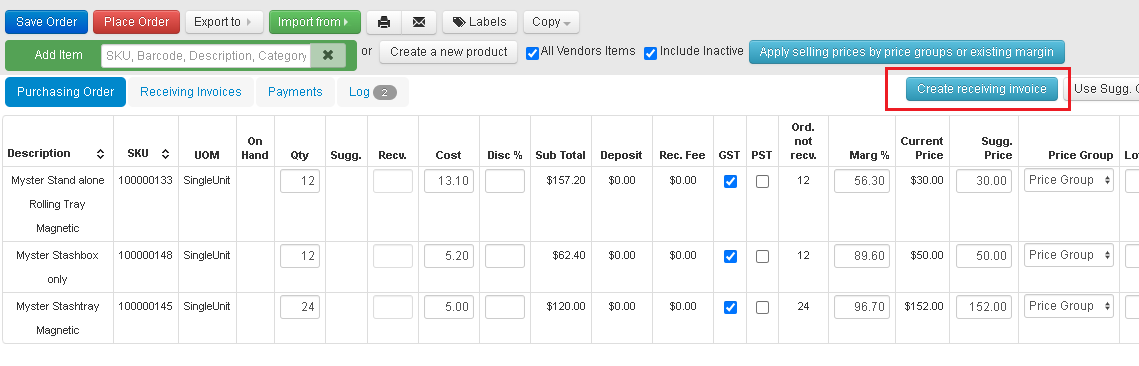Click the Price Group column header
This screenshot has width=1139, height=366.
pyautogui.click(x=1080, y=155)
